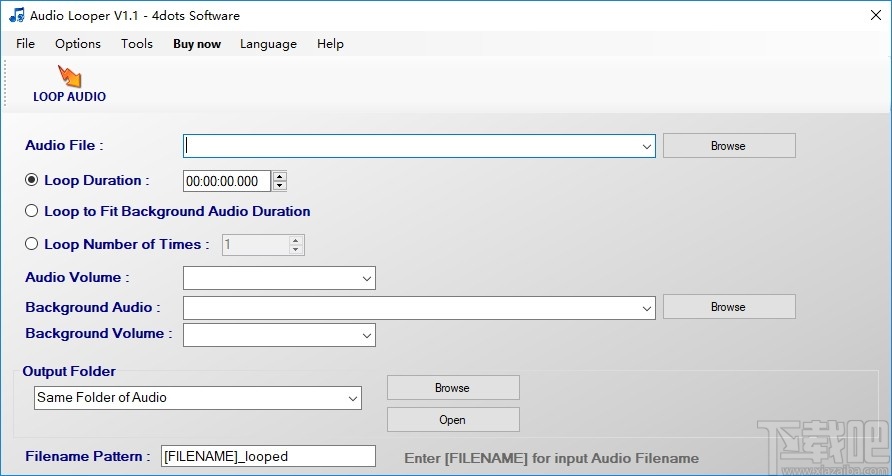Image resolution: width=892 pixels, height=476 pixels.
Task: Click the 'Enter [FILENAME] for input Audio Filename' hint
Action: (x=551, y=458)
